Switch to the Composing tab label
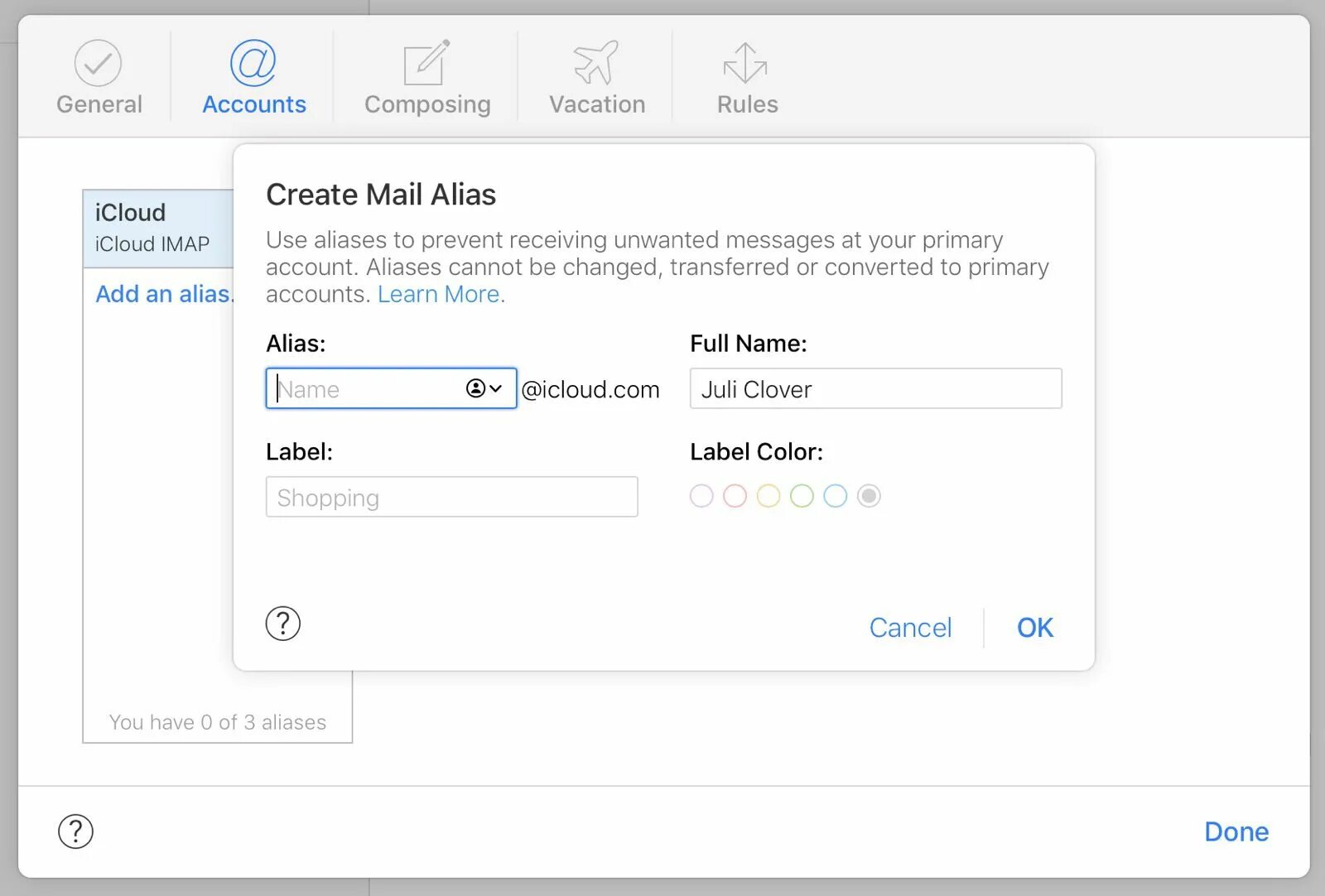The image size is (1325, 896). 427,105
